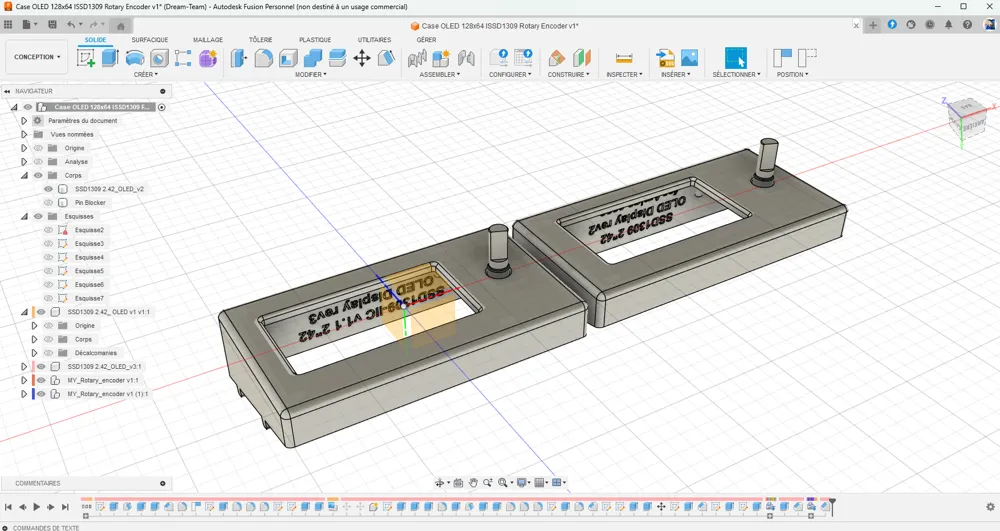This screenshot has height=531, width=1000.
Task: Toggle visibility of Esquisse7
Action: (x=48, y=298)
